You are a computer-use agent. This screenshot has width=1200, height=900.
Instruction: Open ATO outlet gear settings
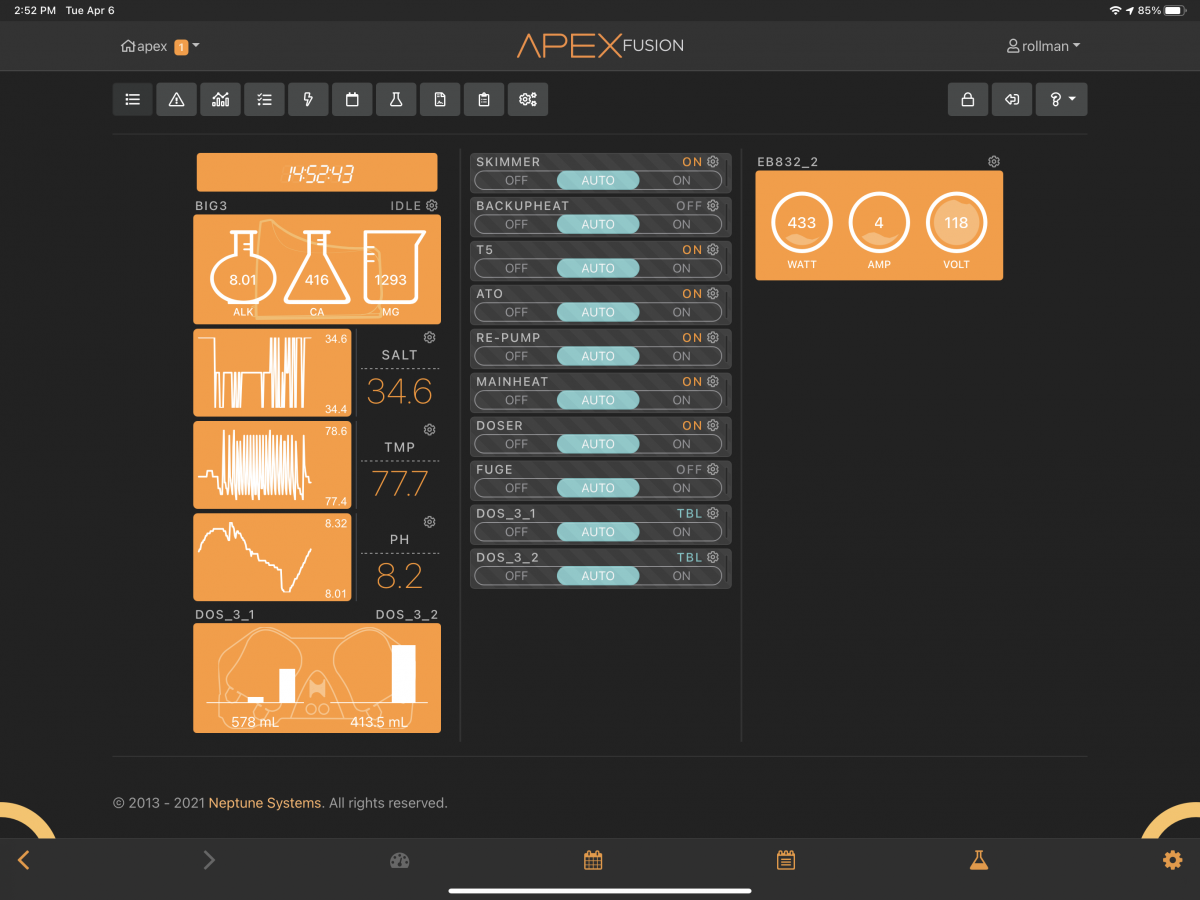pyautogui.click(x=713, y=294)
